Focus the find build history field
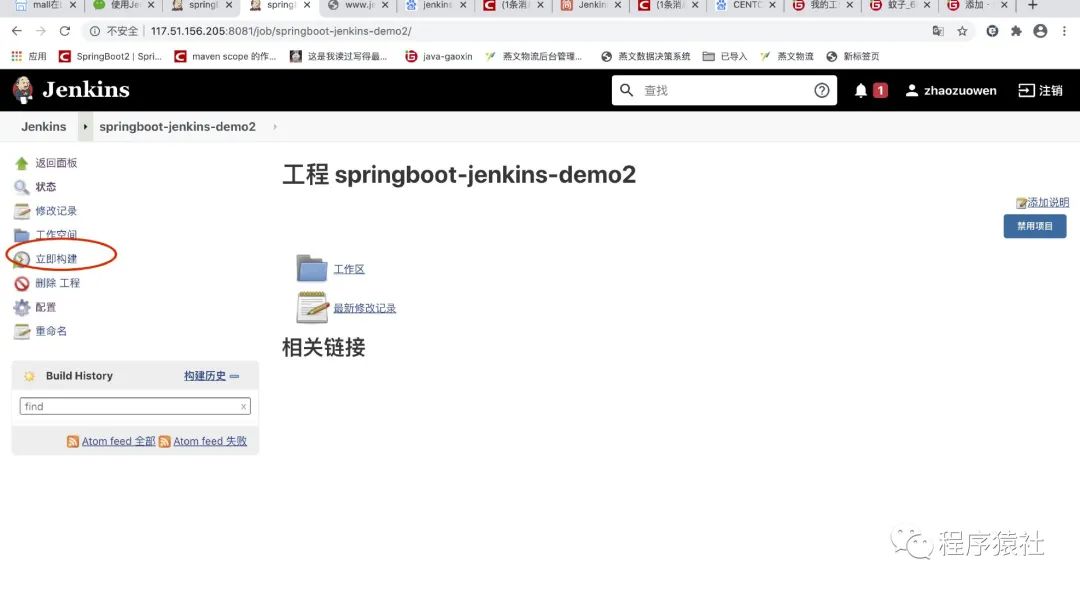The image size is (1080, 591). (135, 406)
